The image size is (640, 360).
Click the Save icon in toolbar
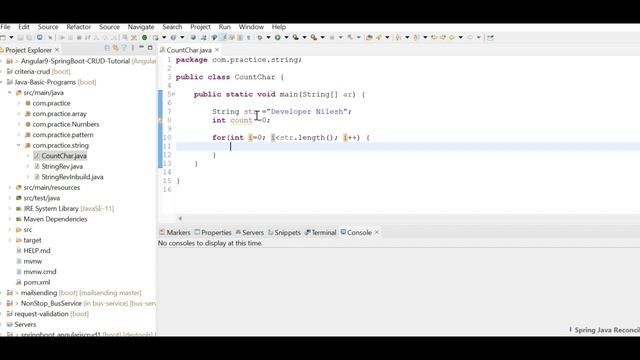pyautogui.click(x=20, y=38)
